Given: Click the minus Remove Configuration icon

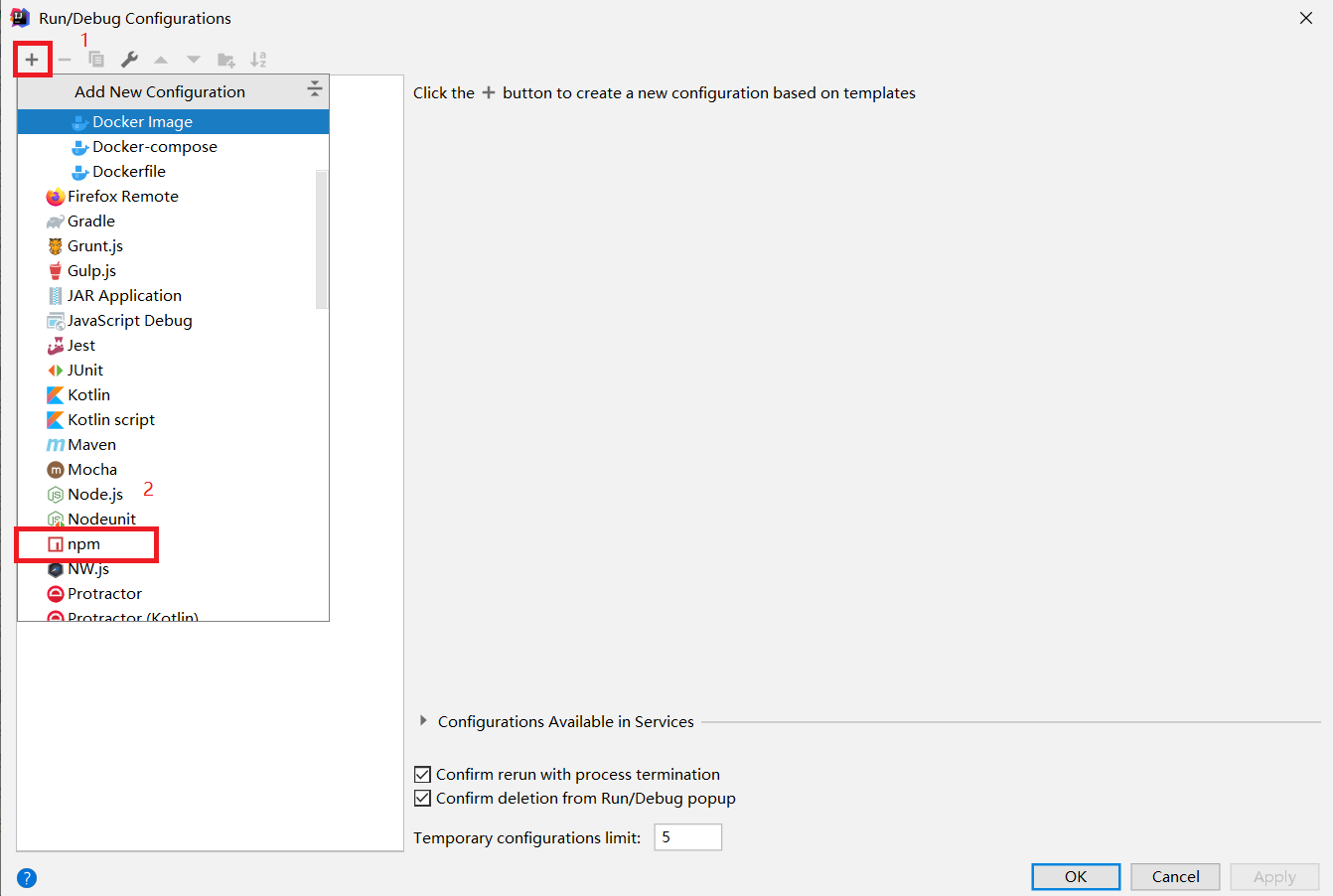Looking at the screenshot, I should [x=65, y=60].
